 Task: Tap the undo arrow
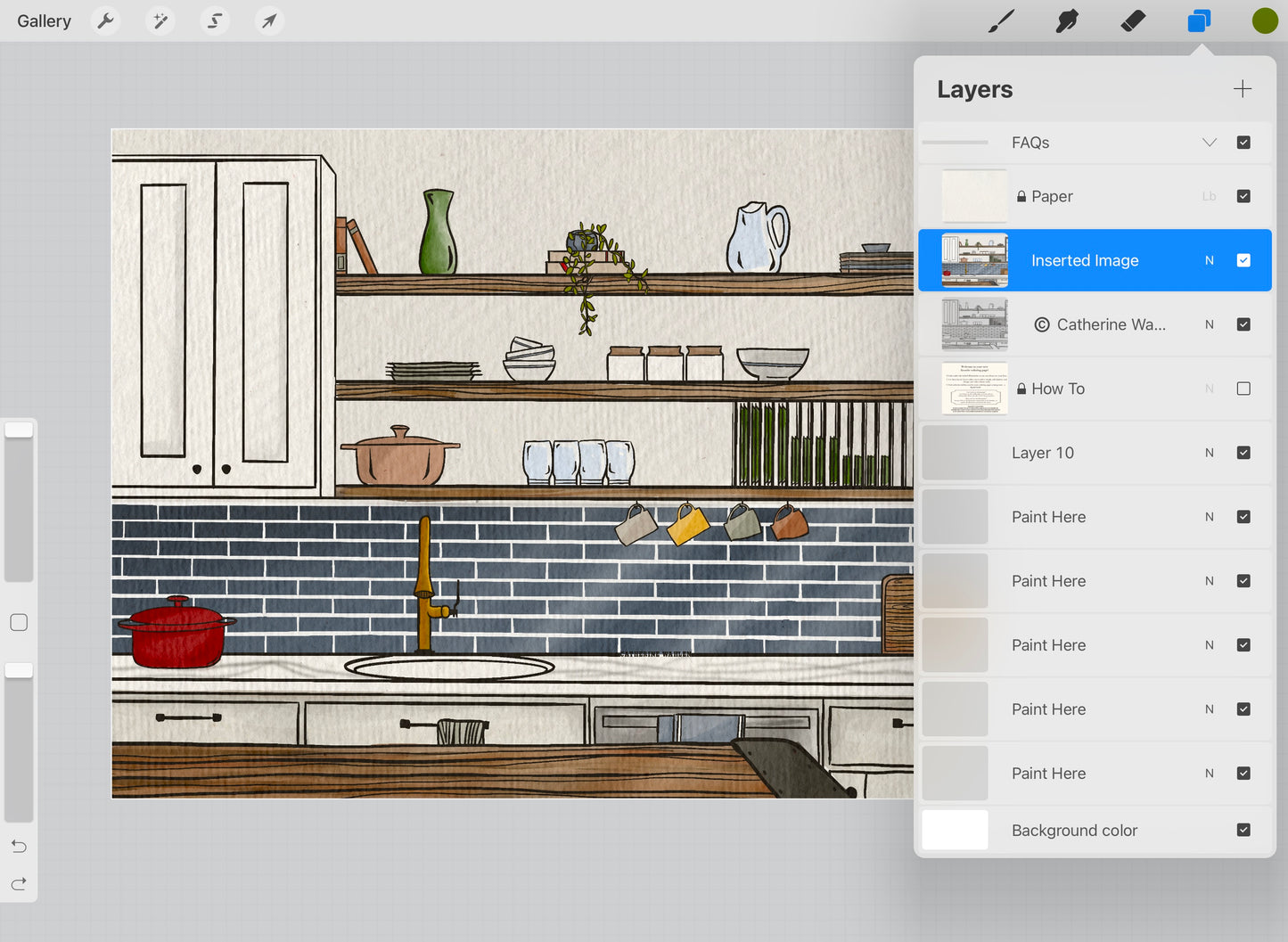click(19, 846)
